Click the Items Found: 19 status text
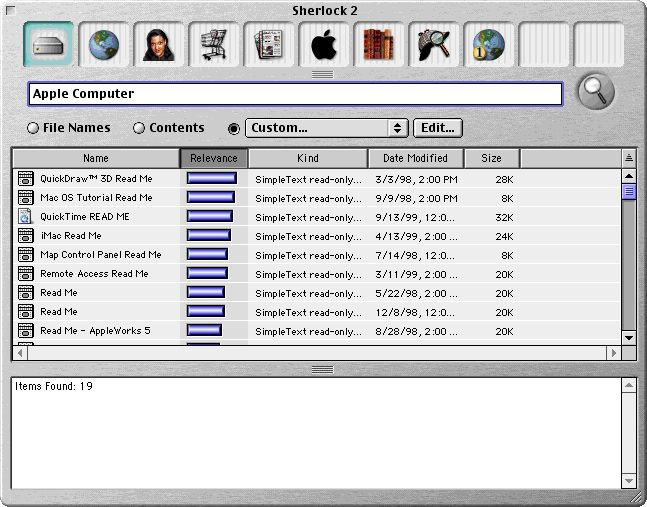 click(54, 386)
